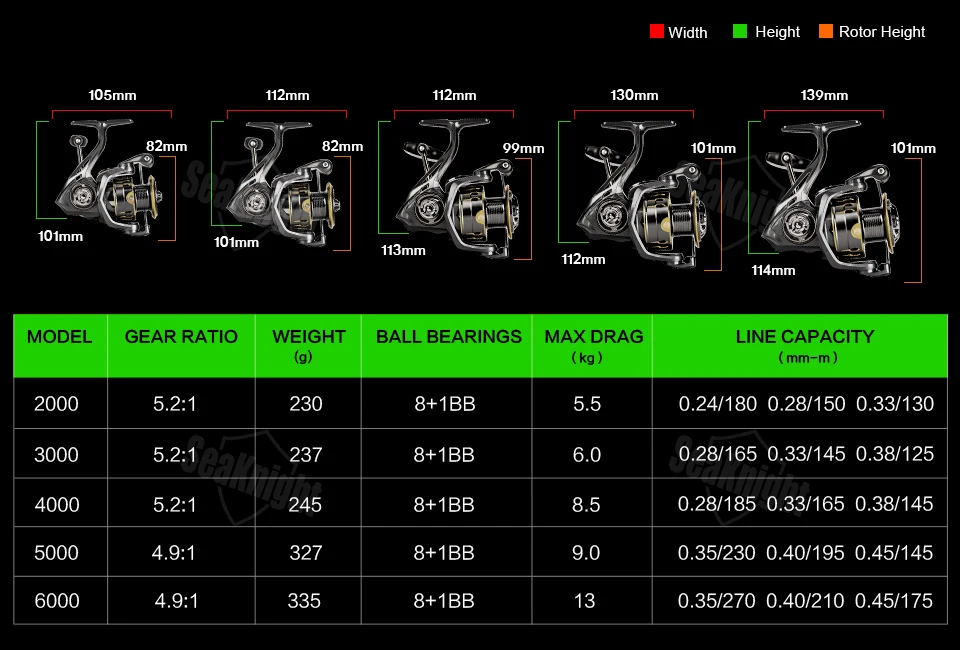The height and width of the screenshot is (650, 960).
Task: Click the 4.9:1 gear ratio for model 5000
Action: [174, 553]
